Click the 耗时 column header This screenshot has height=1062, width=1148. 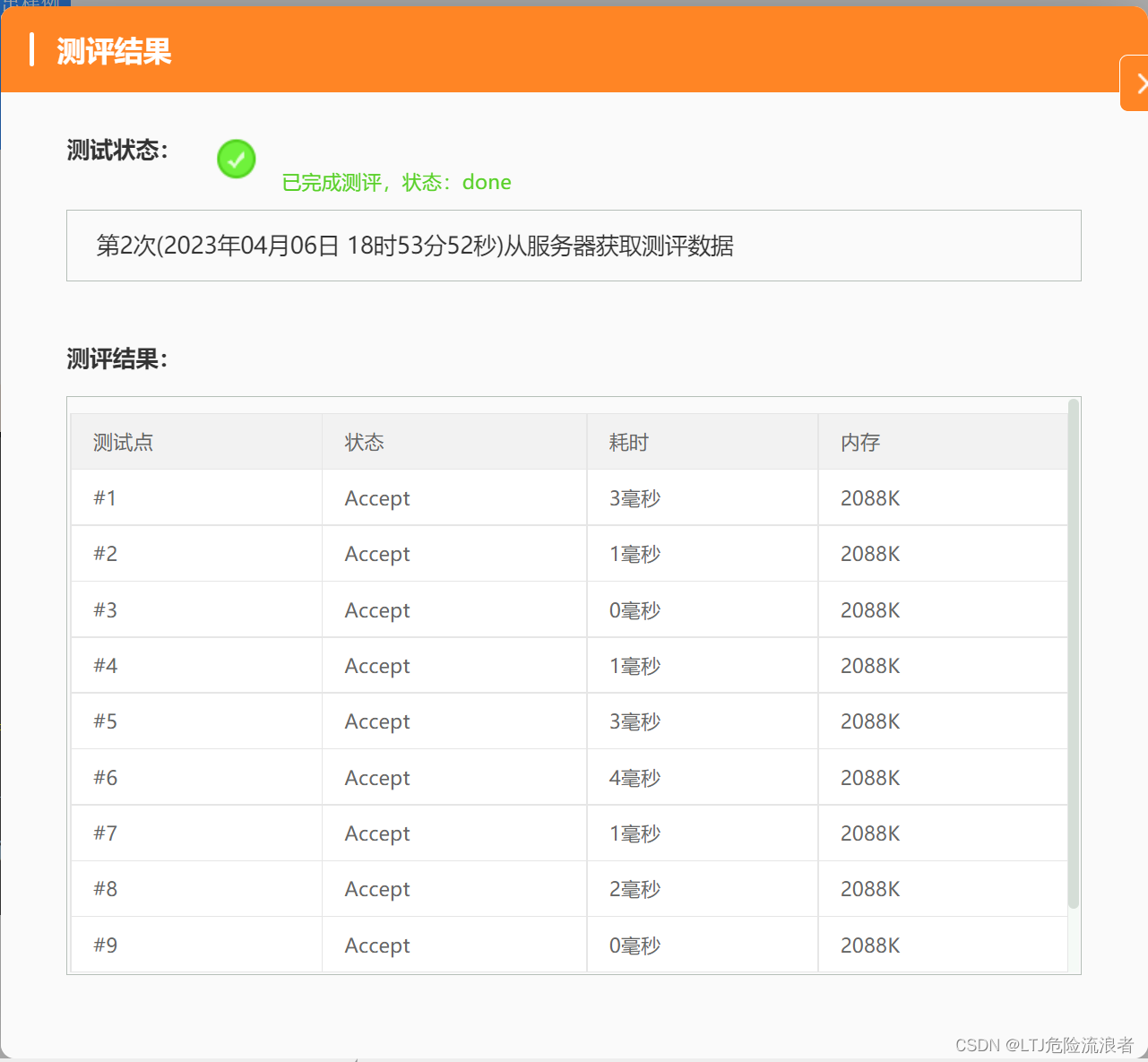pyautogui.click(x=703, y=442)
